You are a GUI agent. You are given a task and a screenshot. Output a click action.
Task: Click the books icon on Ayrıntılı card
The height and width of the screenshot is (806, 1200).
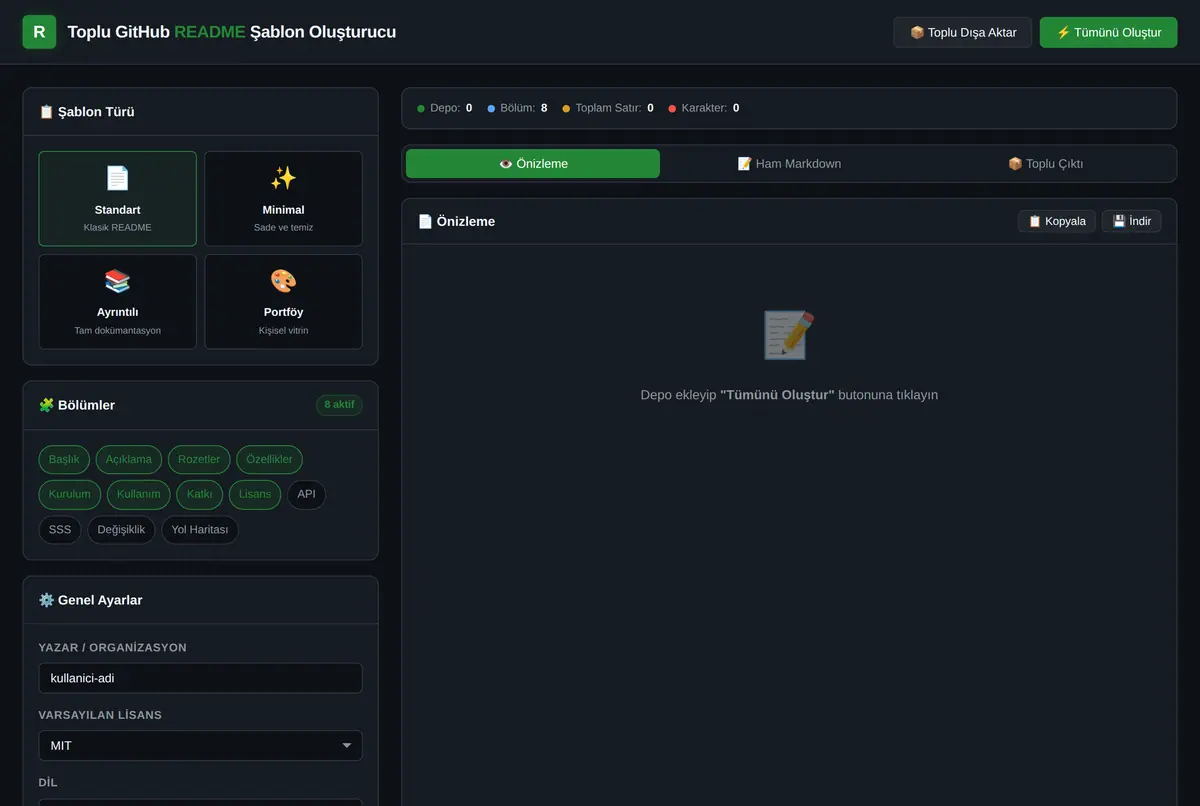click(118, 281)
